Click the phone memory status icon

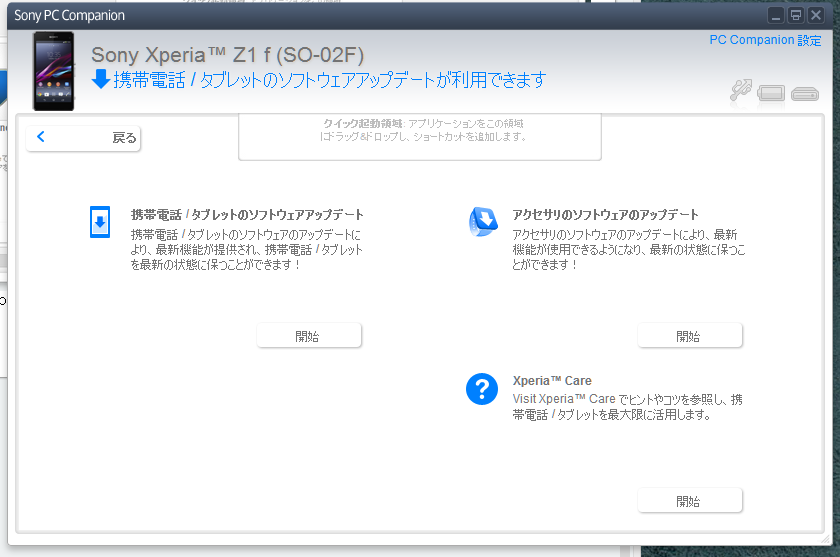click(x=771, y=93)
